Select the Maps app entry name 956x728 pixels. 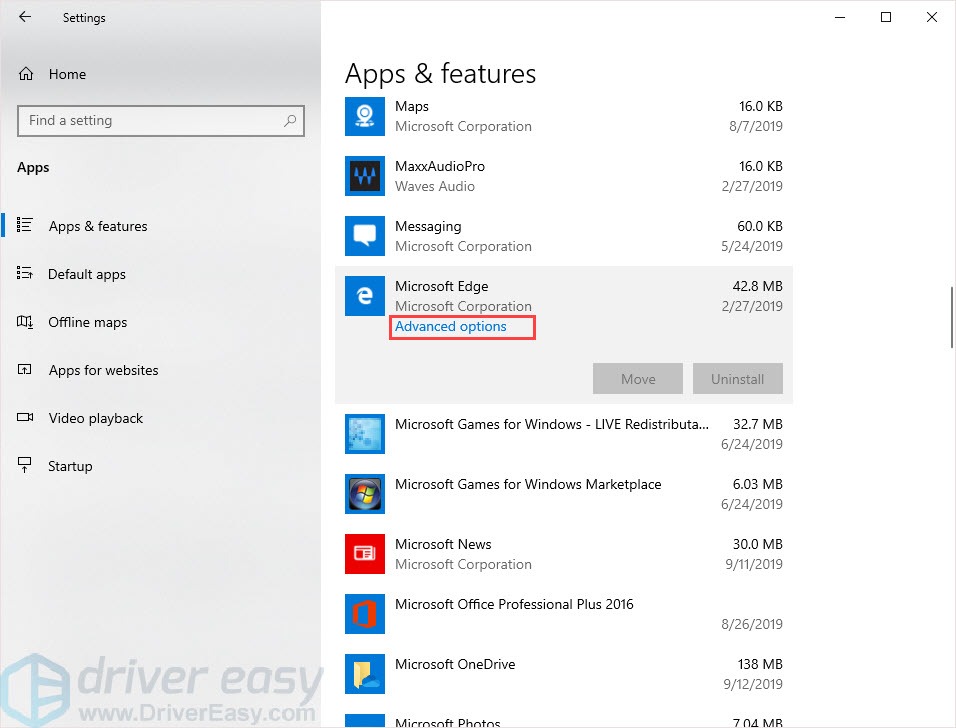[412, 106]
